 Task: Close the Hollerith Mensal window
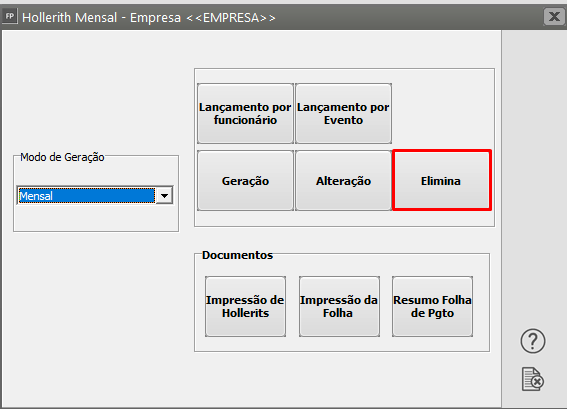554,17
